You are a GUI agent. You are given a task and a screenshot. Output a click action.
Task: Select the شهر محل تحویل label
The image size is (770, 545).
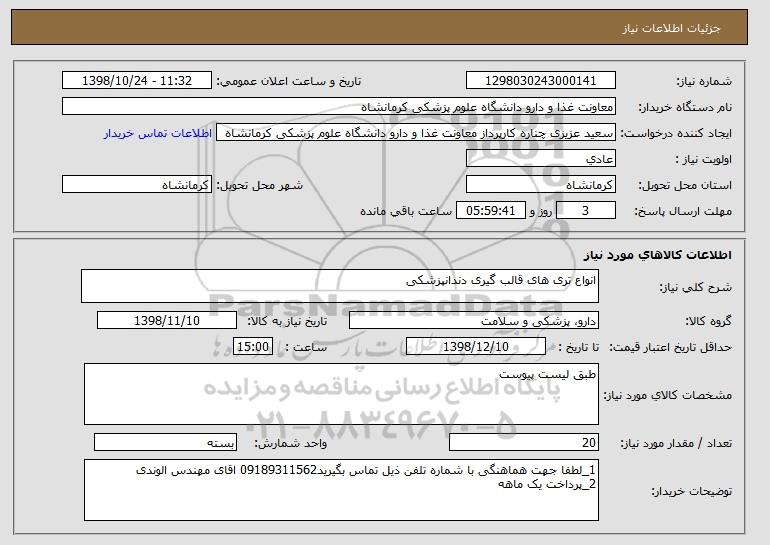260,185
